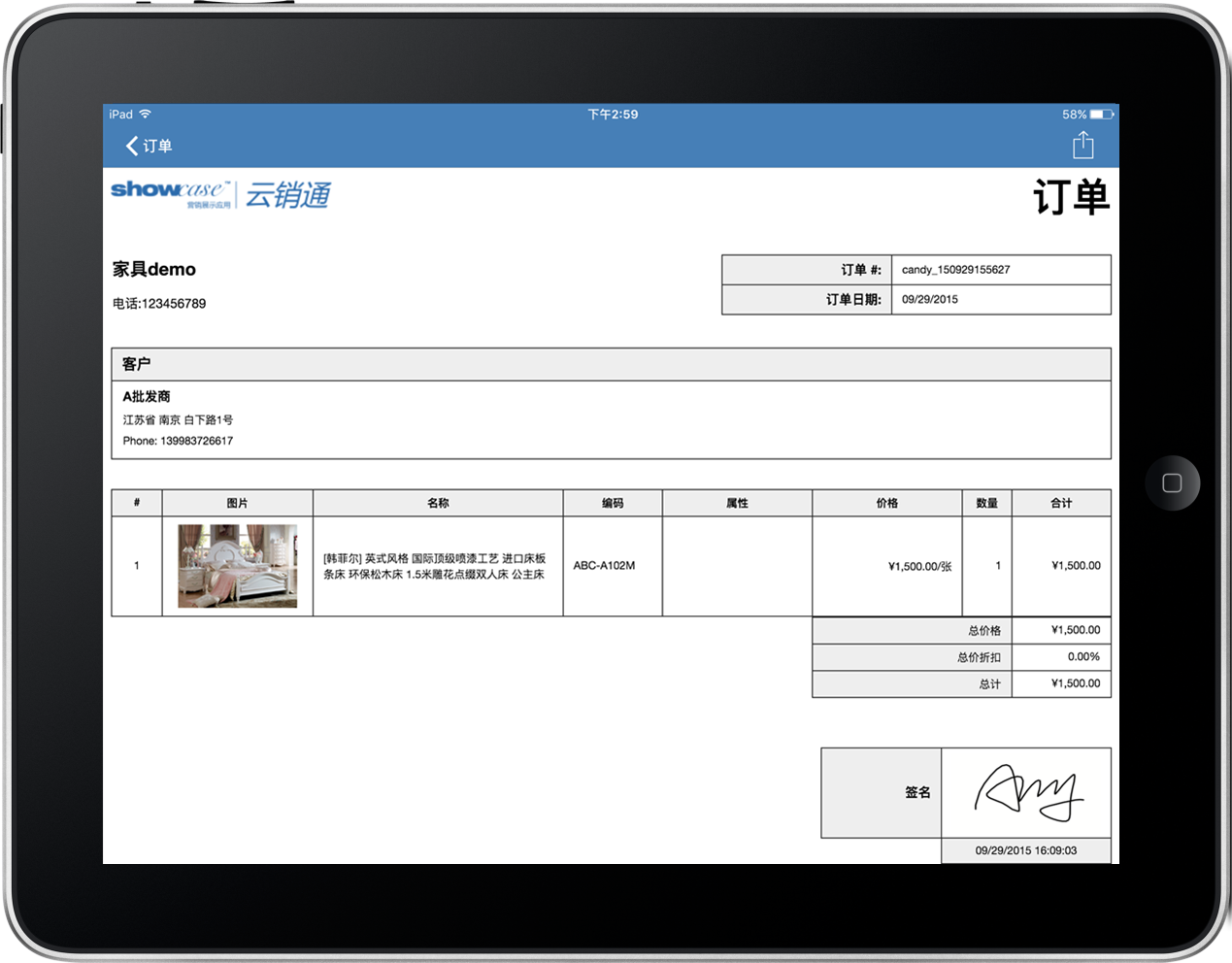Tap the showcase 云销通 logo
The height and width of the screenshot is (963, 1232).
pos(220,194)
